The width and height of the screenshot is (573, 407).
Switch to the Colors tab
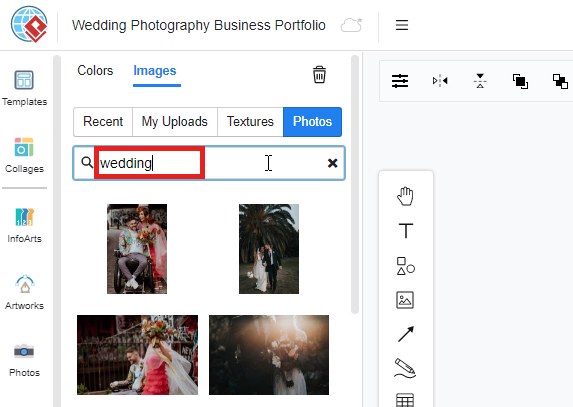click(x=95, y=70)
